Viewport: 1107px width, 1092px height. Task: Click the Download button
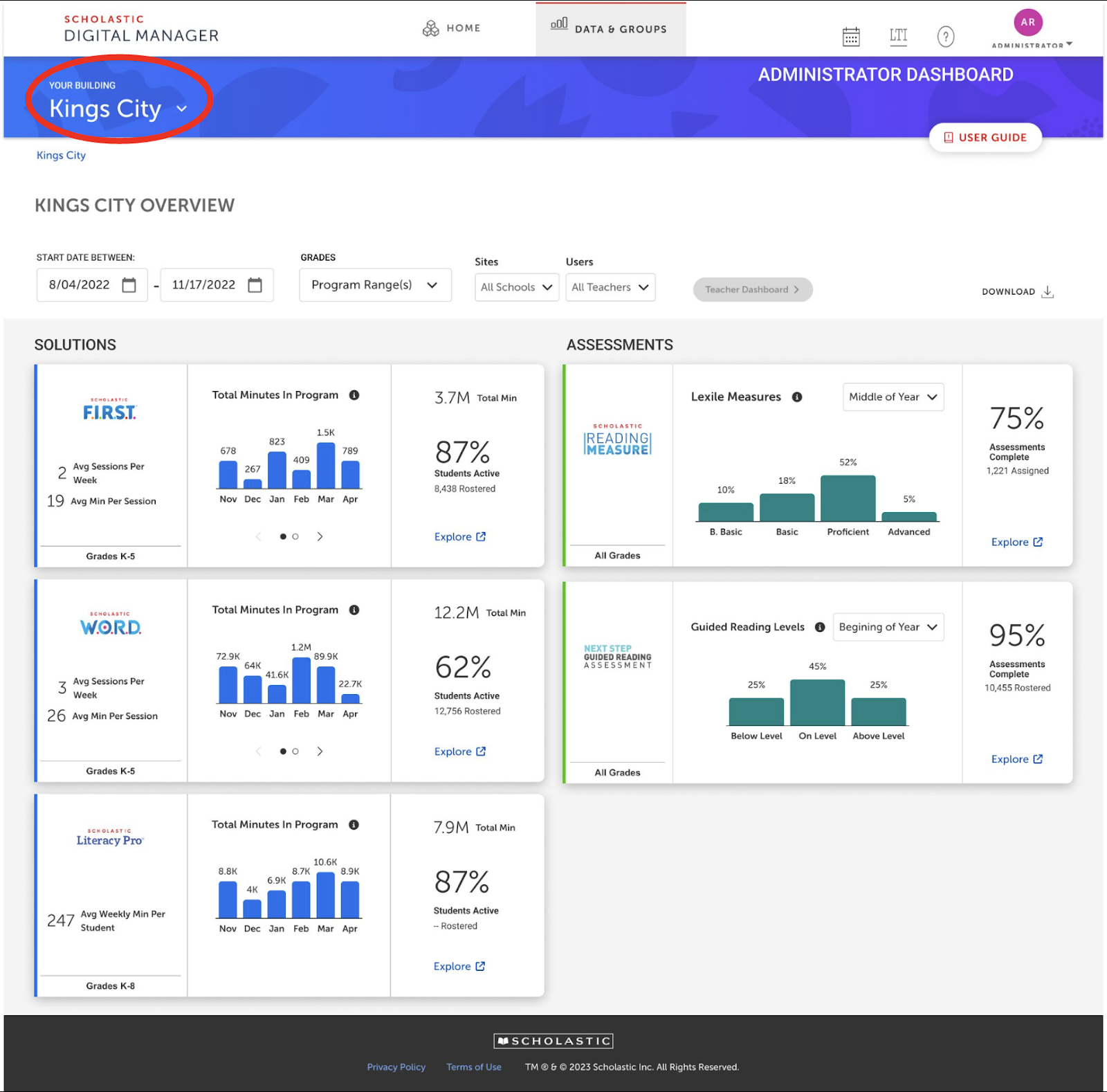coord(1018,291)
